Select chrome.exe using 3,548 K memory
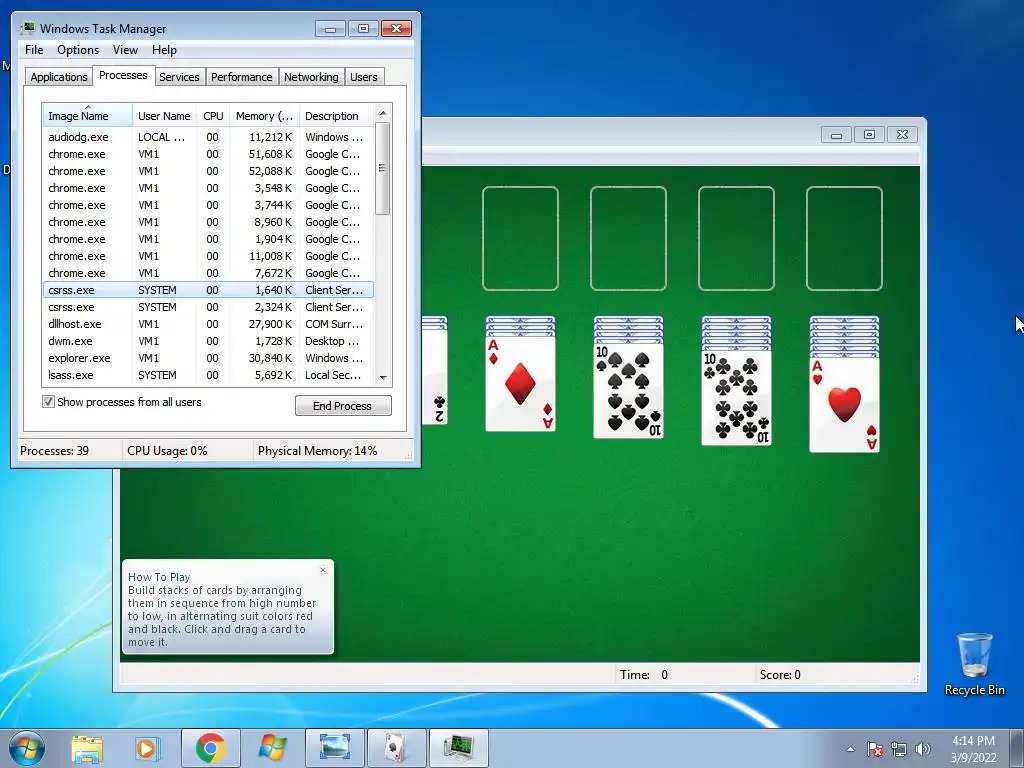Screen dimensions: 1024x768 coord(208,188)
